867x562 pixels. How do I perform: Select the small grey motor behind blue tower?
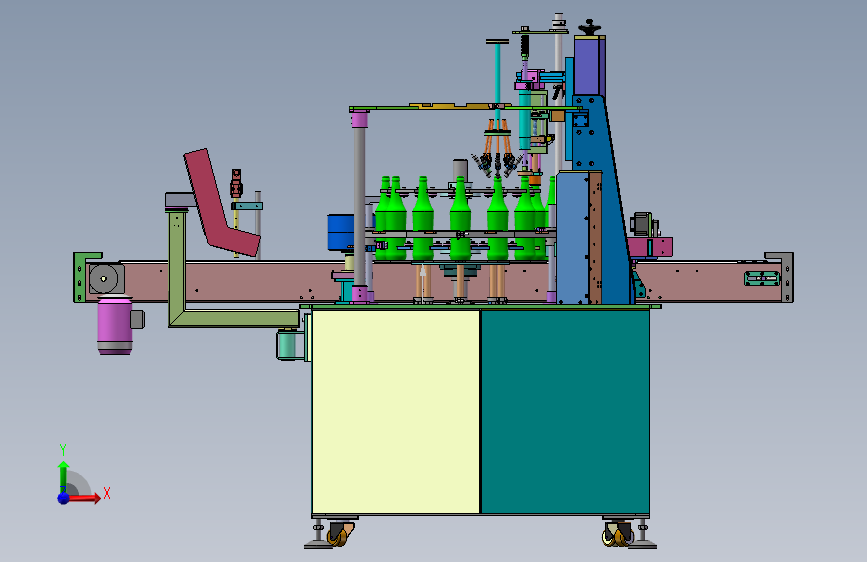point(644,225)
